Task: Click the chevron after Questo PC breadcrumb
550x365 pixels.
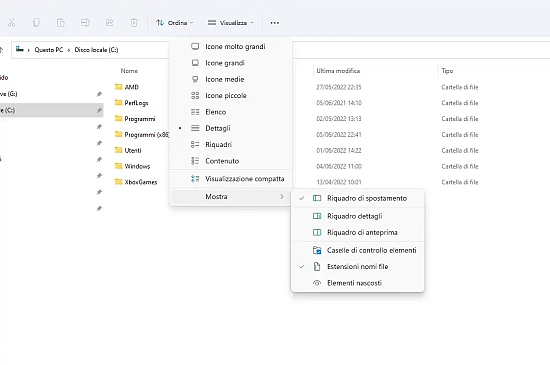Action: coord(69,50)
